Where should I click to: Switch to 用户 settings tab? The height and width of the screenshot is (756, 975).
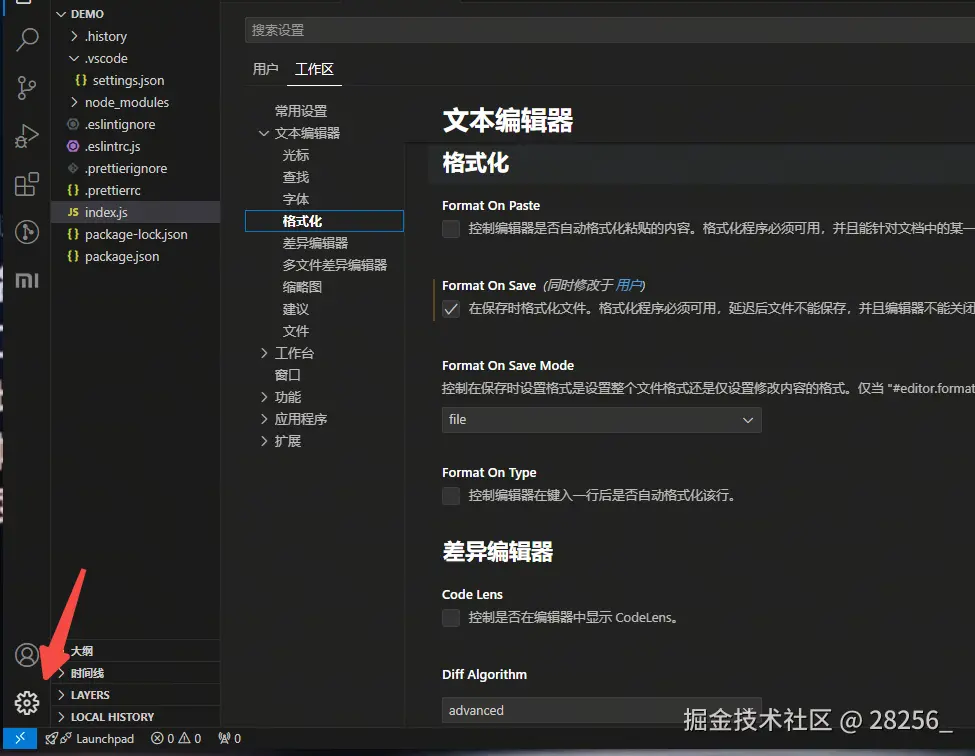pos(266,69)
